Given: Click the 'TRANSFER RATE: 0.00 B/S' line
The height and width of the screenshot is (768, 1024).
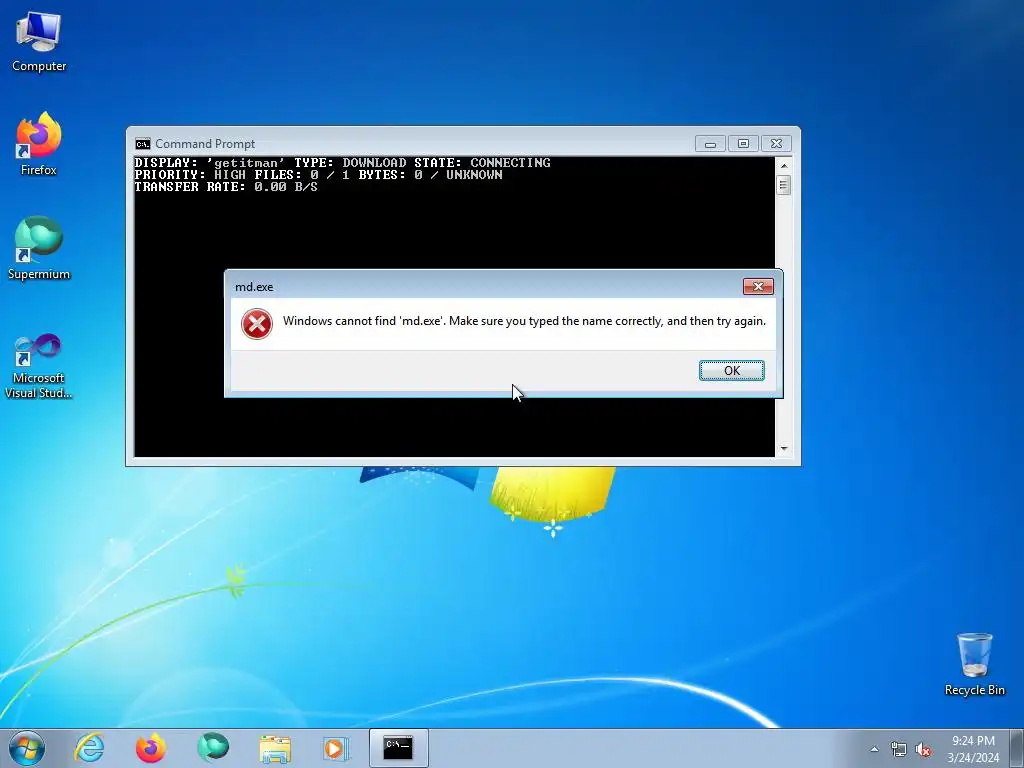Looking at the screenshot, I should (226, 187).
